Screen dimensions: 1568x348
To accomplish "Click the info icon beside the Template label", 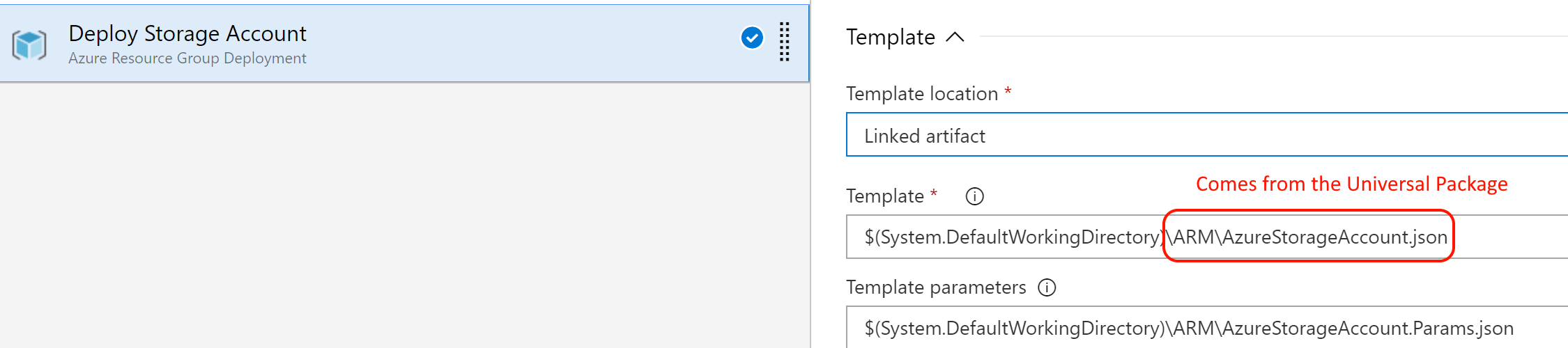I will coord(974,197).
